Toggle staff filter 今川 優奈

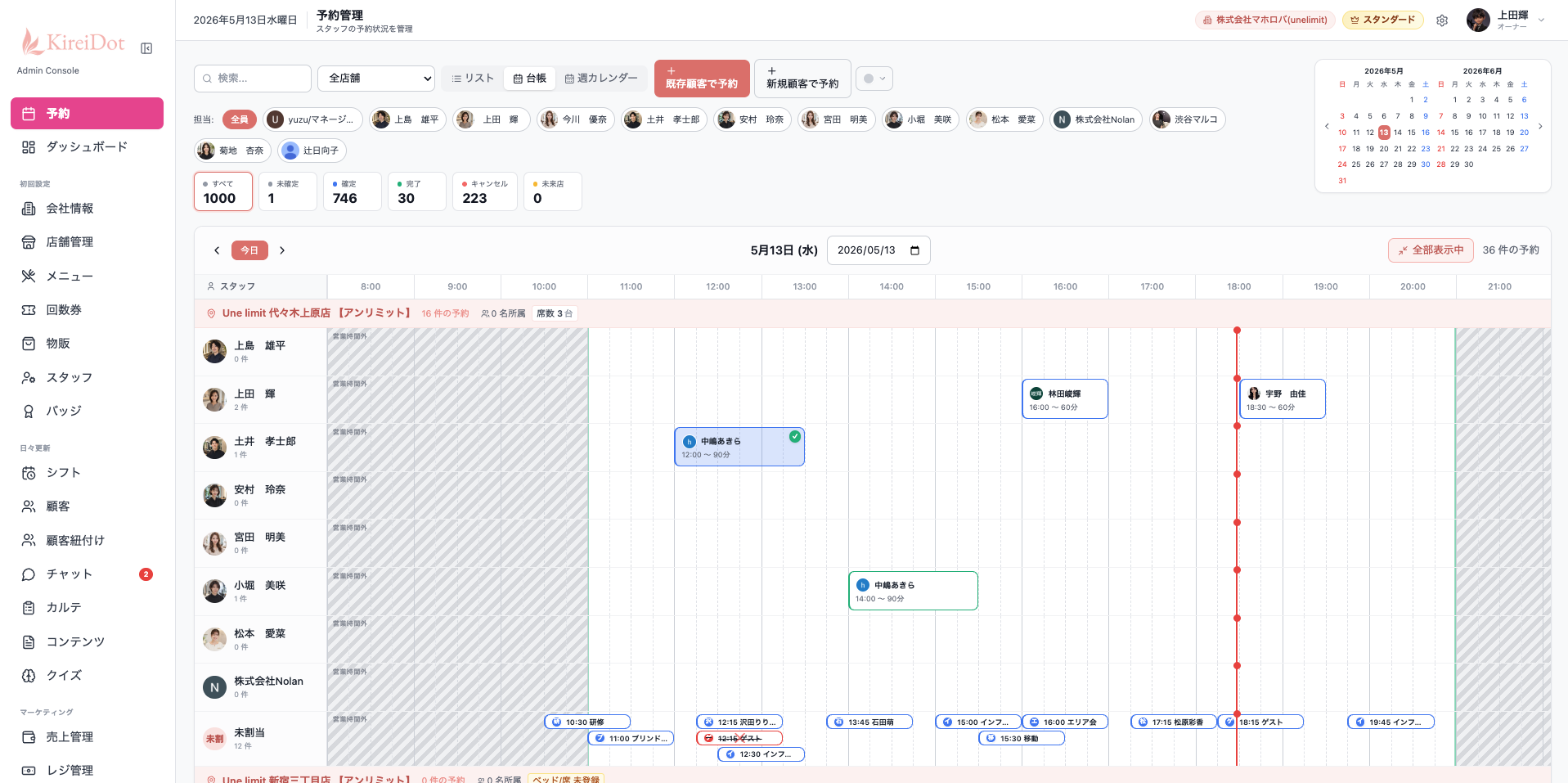tap(576, 119)
